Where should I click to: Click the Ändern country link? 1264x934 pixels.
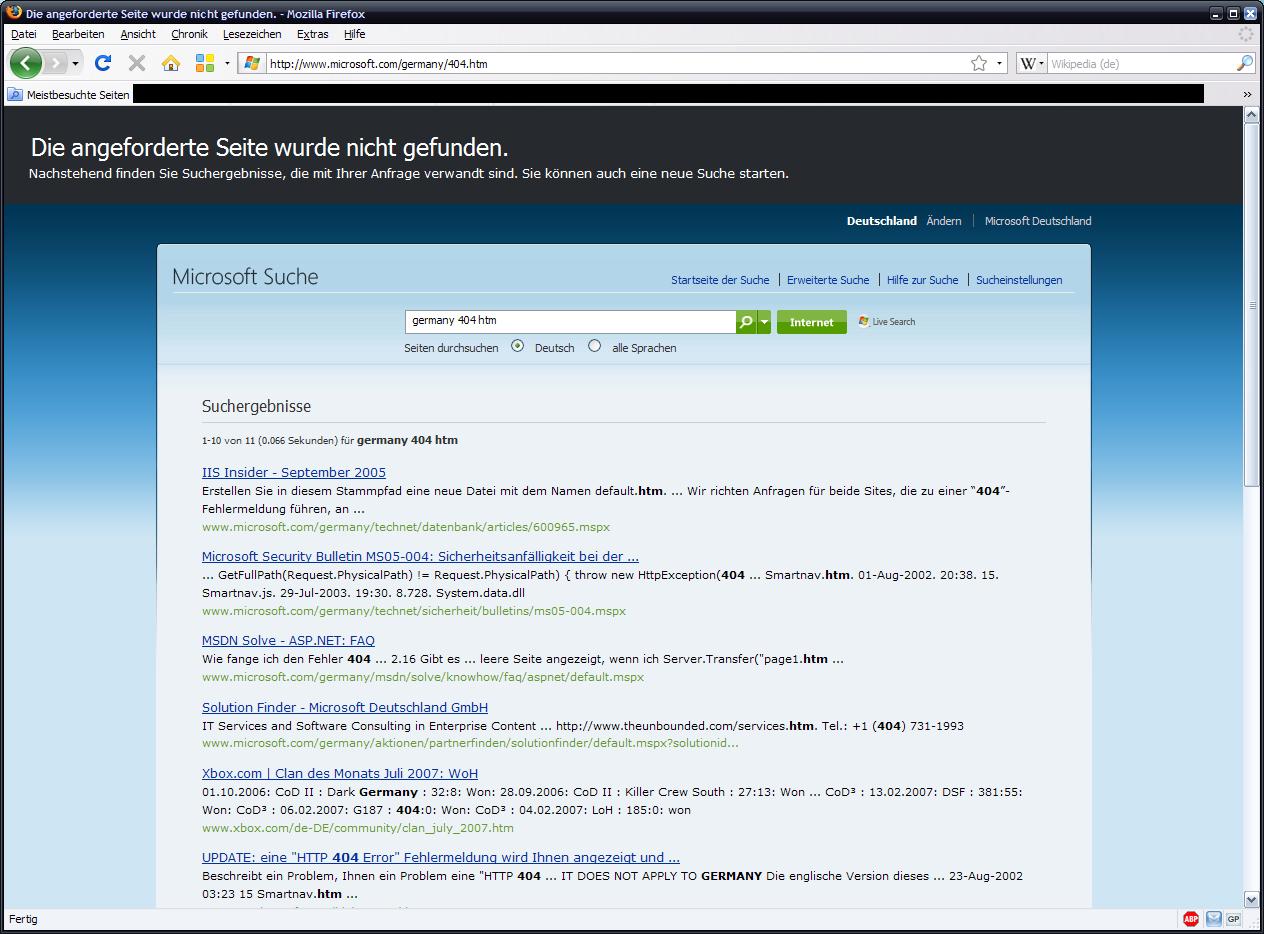pyautogui.click(x=944, y=221)
